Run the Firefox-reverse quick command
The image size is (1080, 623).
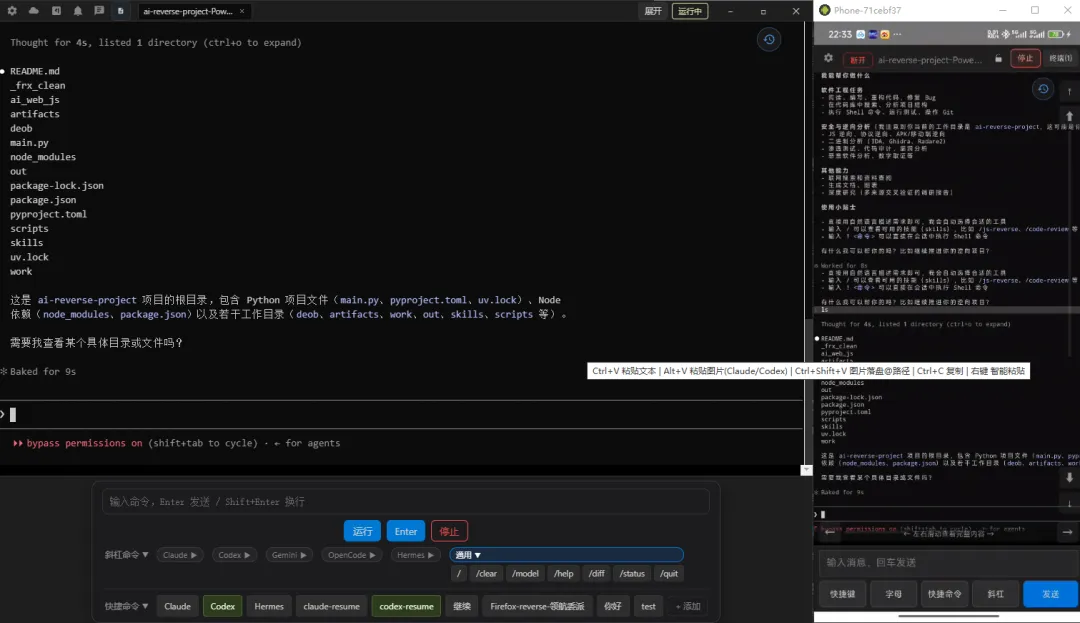(x=537, y=606)
